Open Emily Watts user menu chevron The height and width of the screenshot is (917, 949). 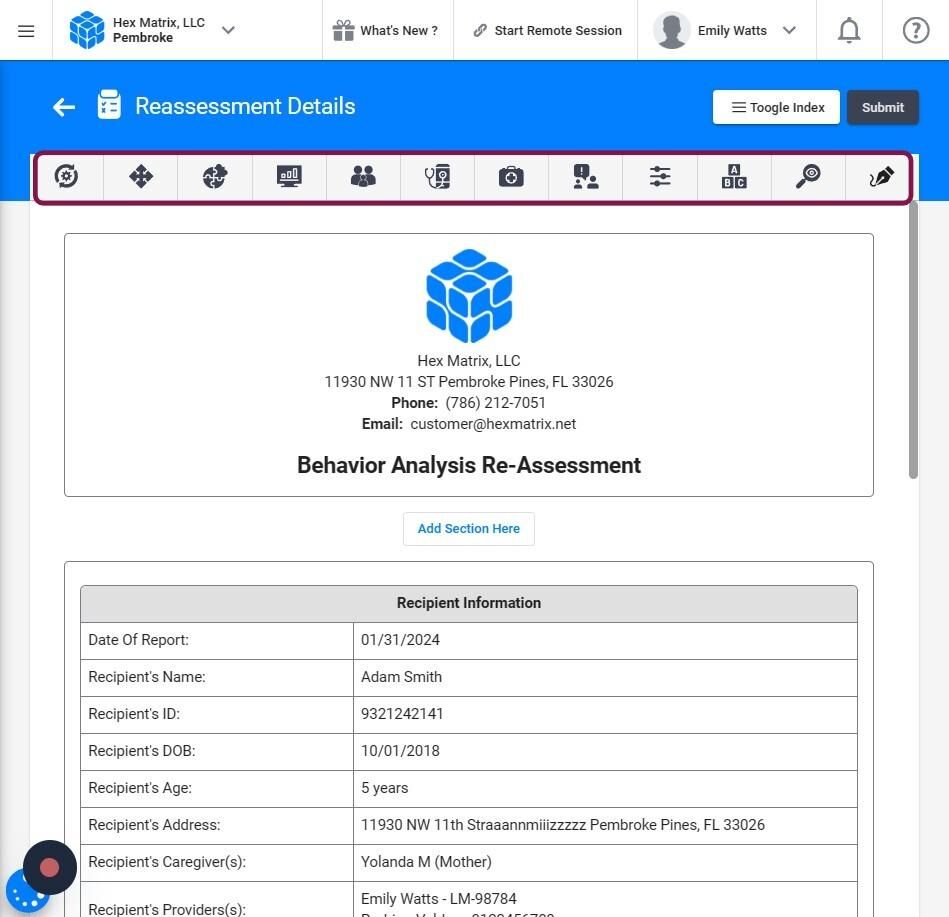[x=789, y=30]
